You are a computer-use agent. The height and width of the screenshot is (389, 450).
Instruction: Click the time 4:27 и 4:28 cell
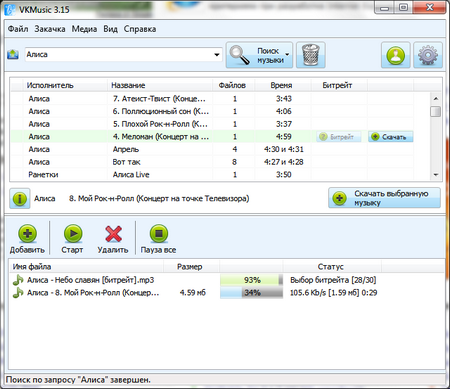(284, 162)
